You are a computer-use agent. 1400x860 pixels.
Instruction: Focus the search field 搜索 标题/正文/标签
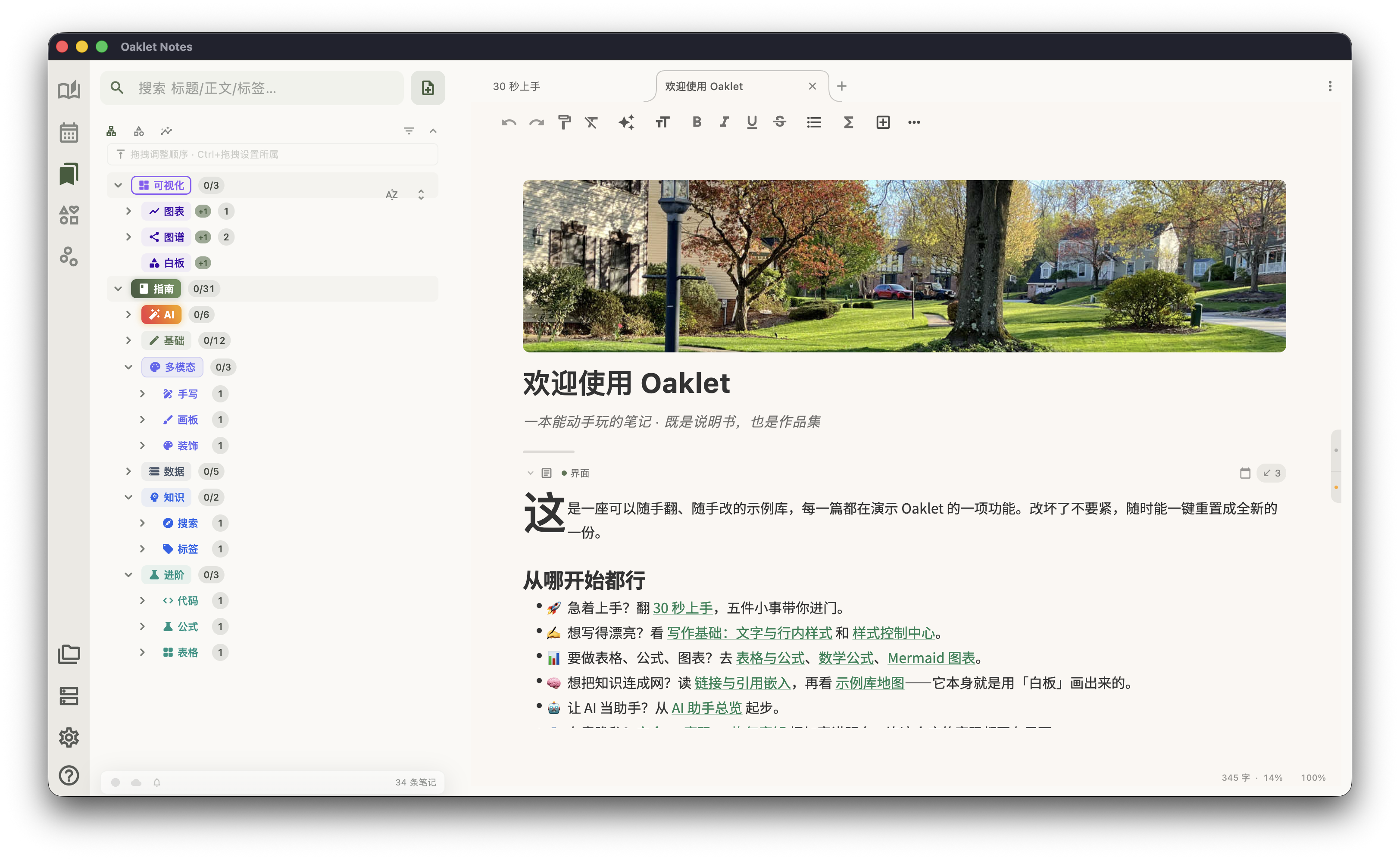(x=252, y=87)
